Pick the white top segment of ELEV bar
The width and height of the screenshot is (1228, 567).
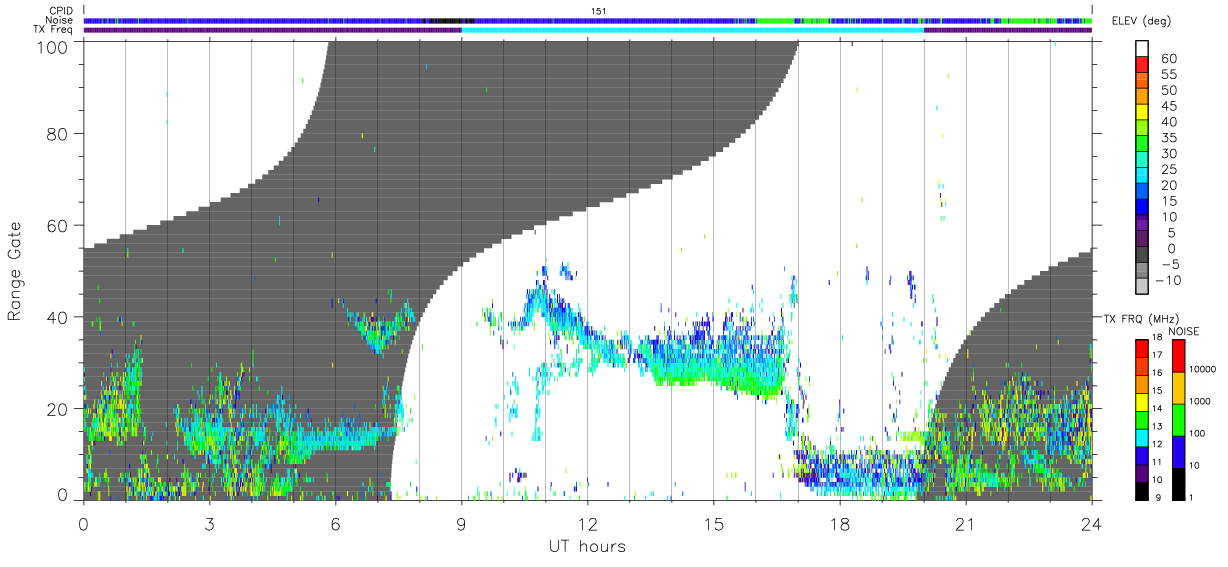[1143, 50]
